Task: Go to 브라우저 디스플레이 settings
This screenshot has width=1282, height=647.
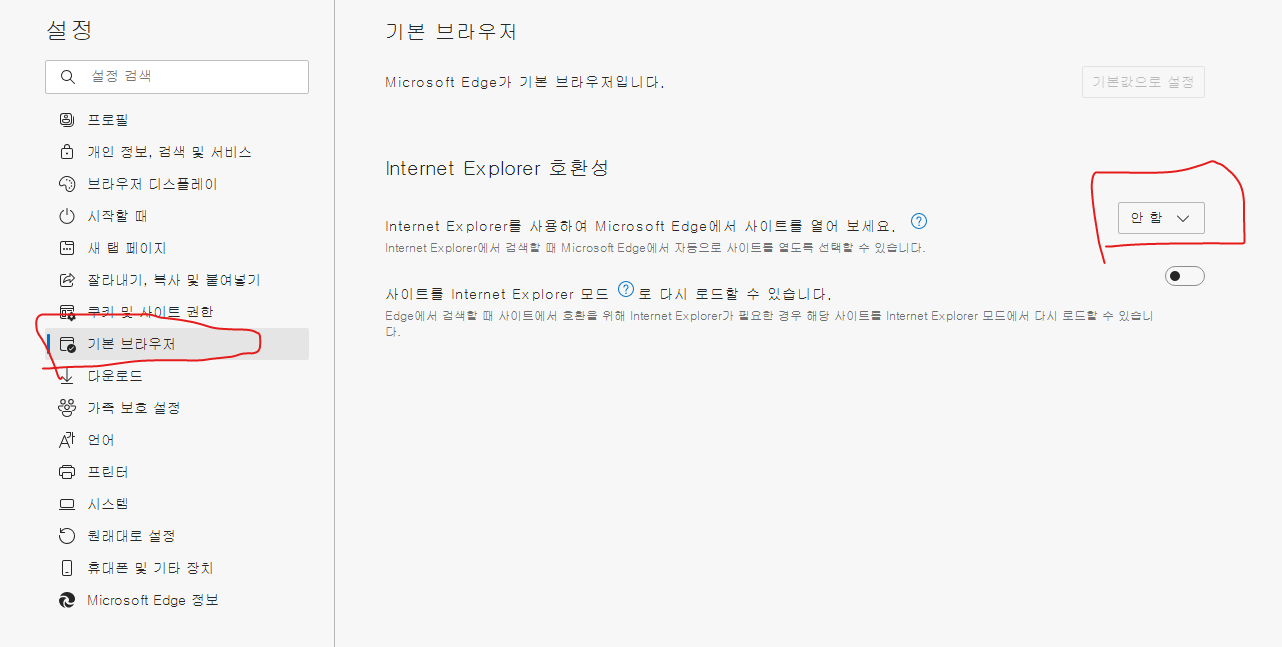Action: point(177,184)
